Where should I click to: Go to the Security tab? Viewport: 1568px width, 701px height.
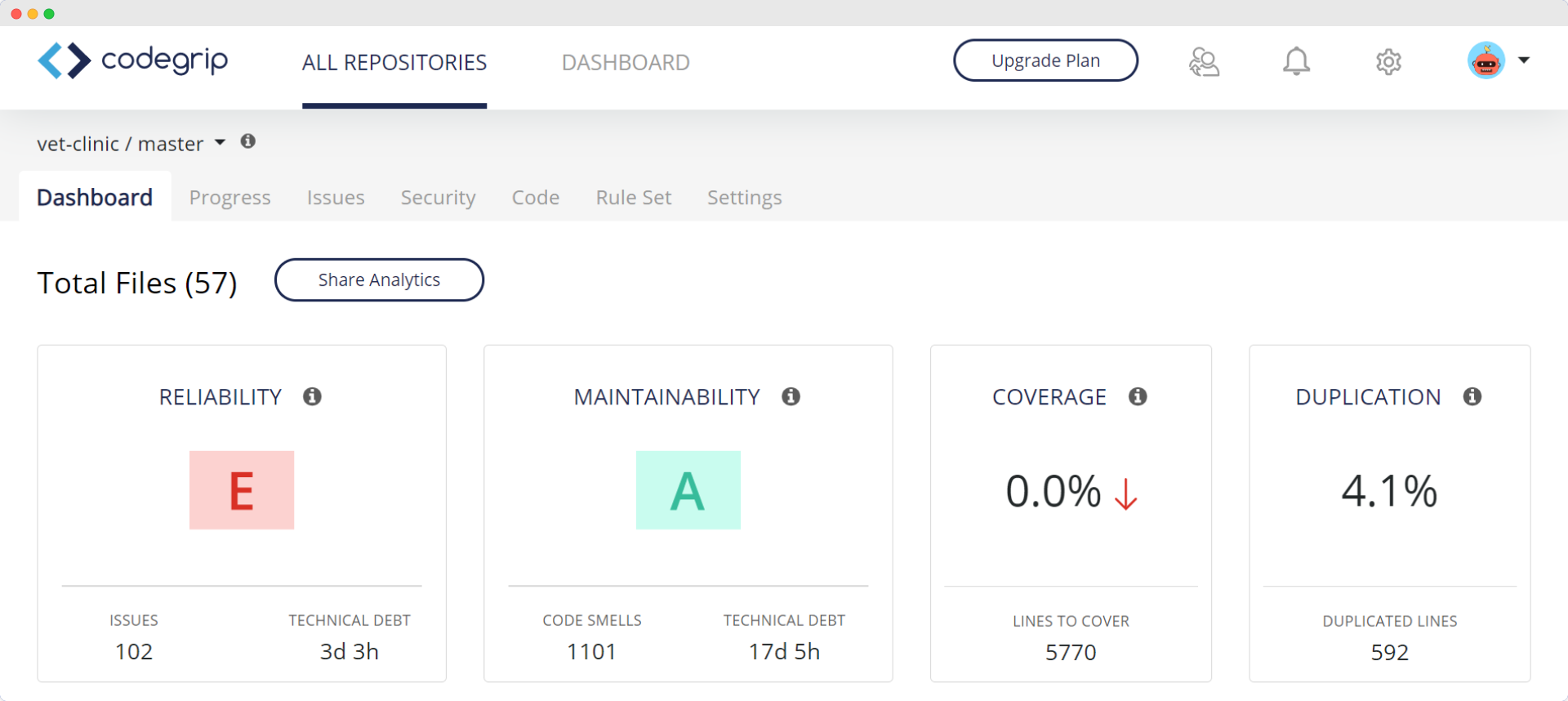click(x=438, y=198)
